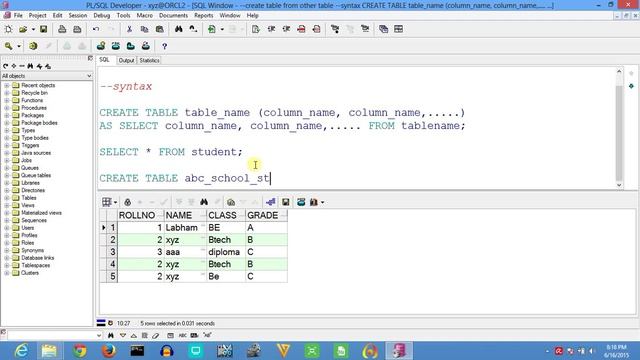Viewport: 640px width, 360px height.
Task: Click the binoculars icon in results grid toolbar
Action: point(204,202)
